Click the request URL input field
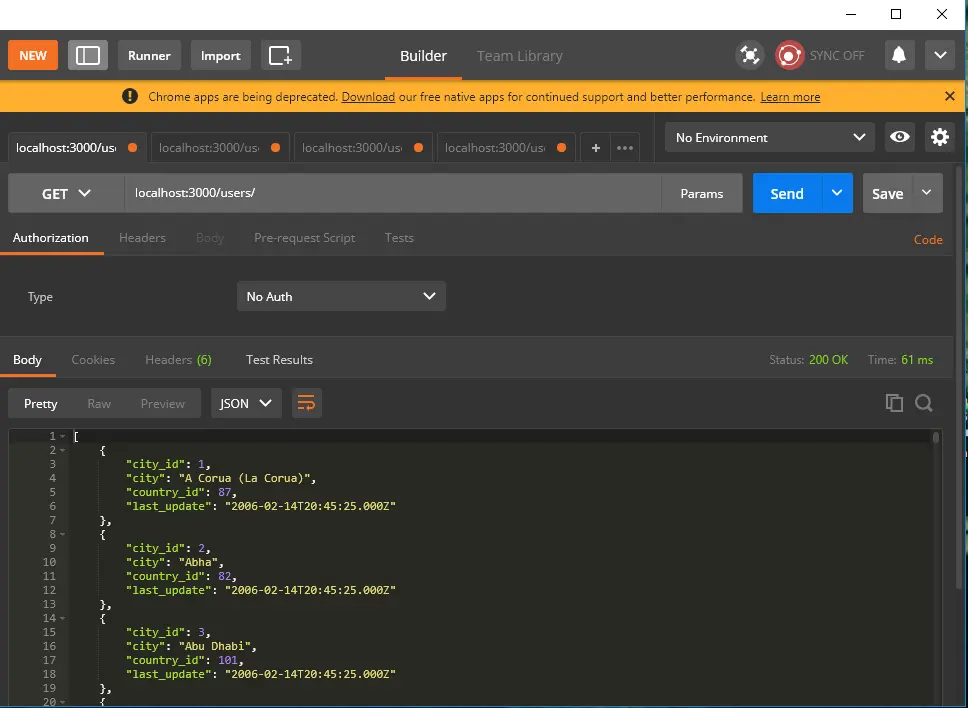 [393, 193]
